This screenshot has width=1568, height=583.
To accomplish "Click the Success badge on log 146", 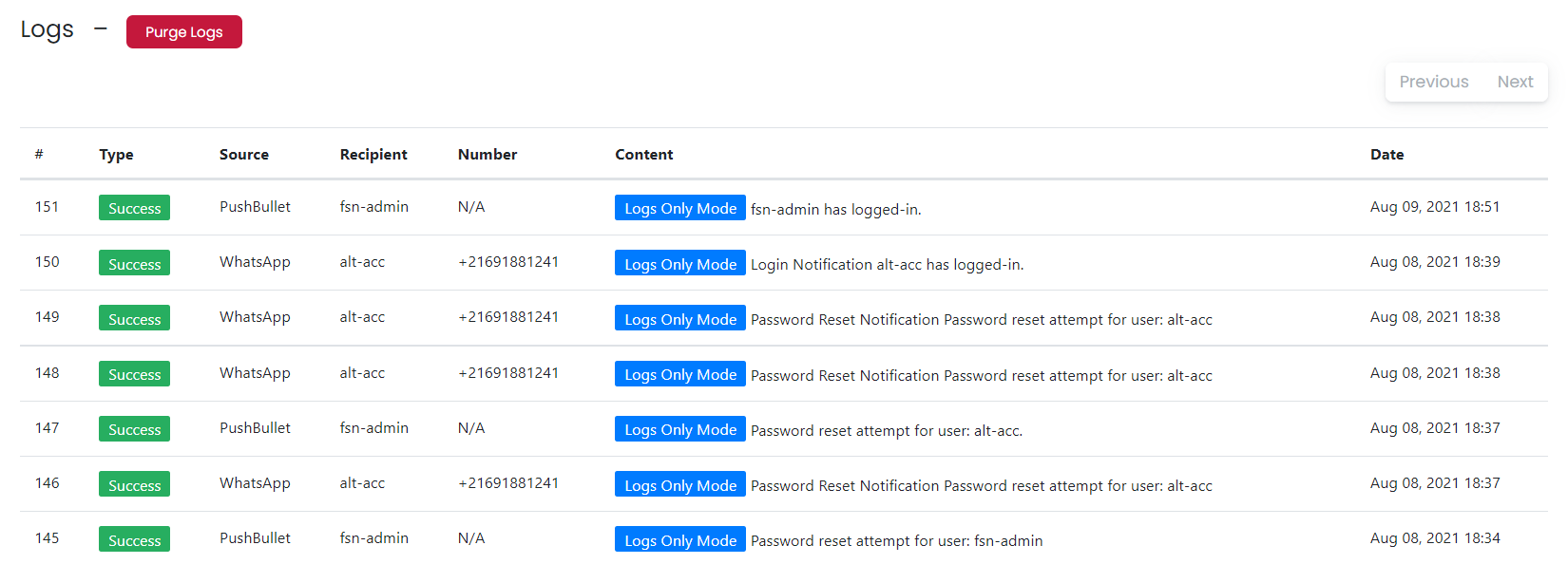I will [134, 484].
